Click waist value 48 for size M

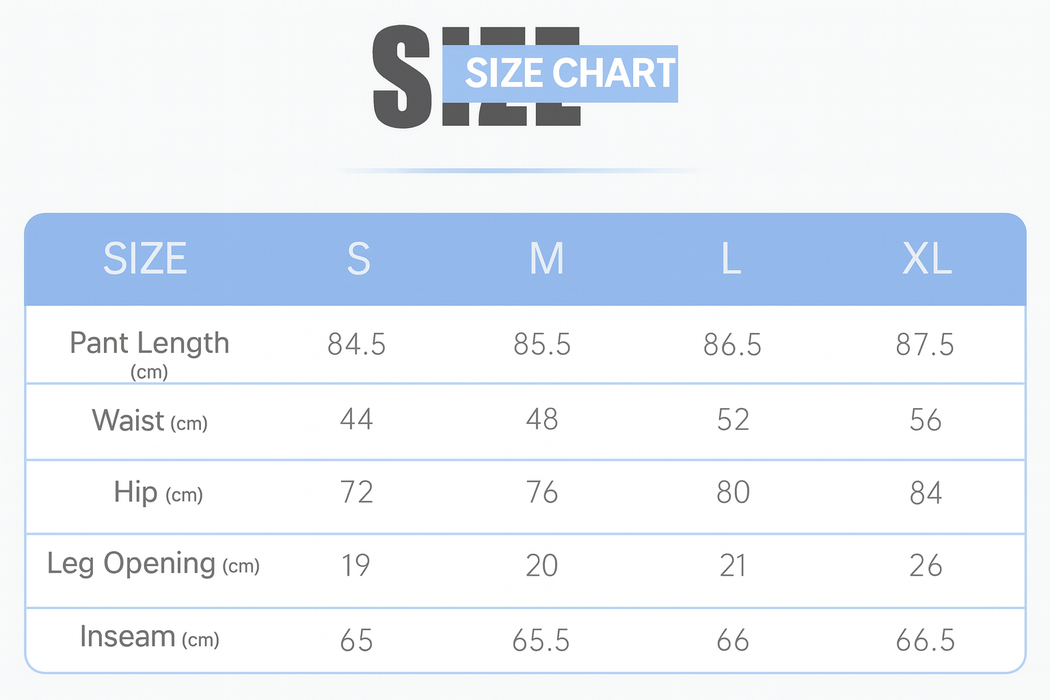coord(542,420)
